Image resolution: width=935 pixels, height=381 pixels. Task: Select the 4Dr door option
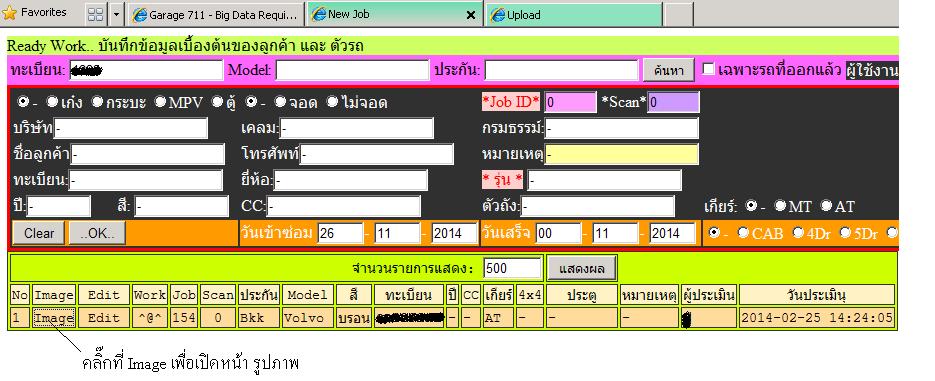tap(798, 233)
